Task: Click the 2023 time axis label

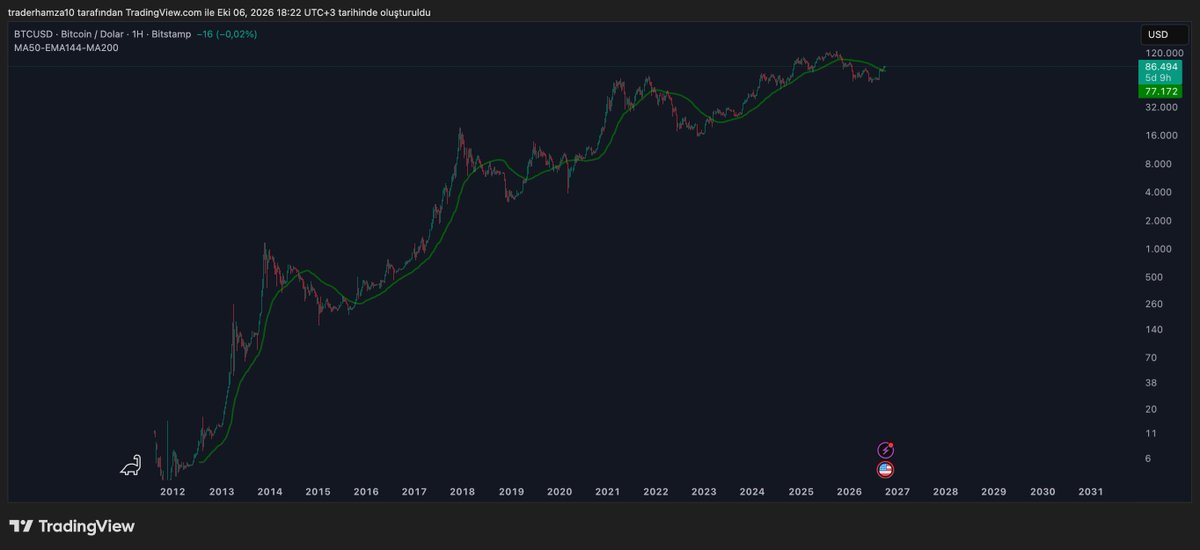Action: tap(704, 492)
